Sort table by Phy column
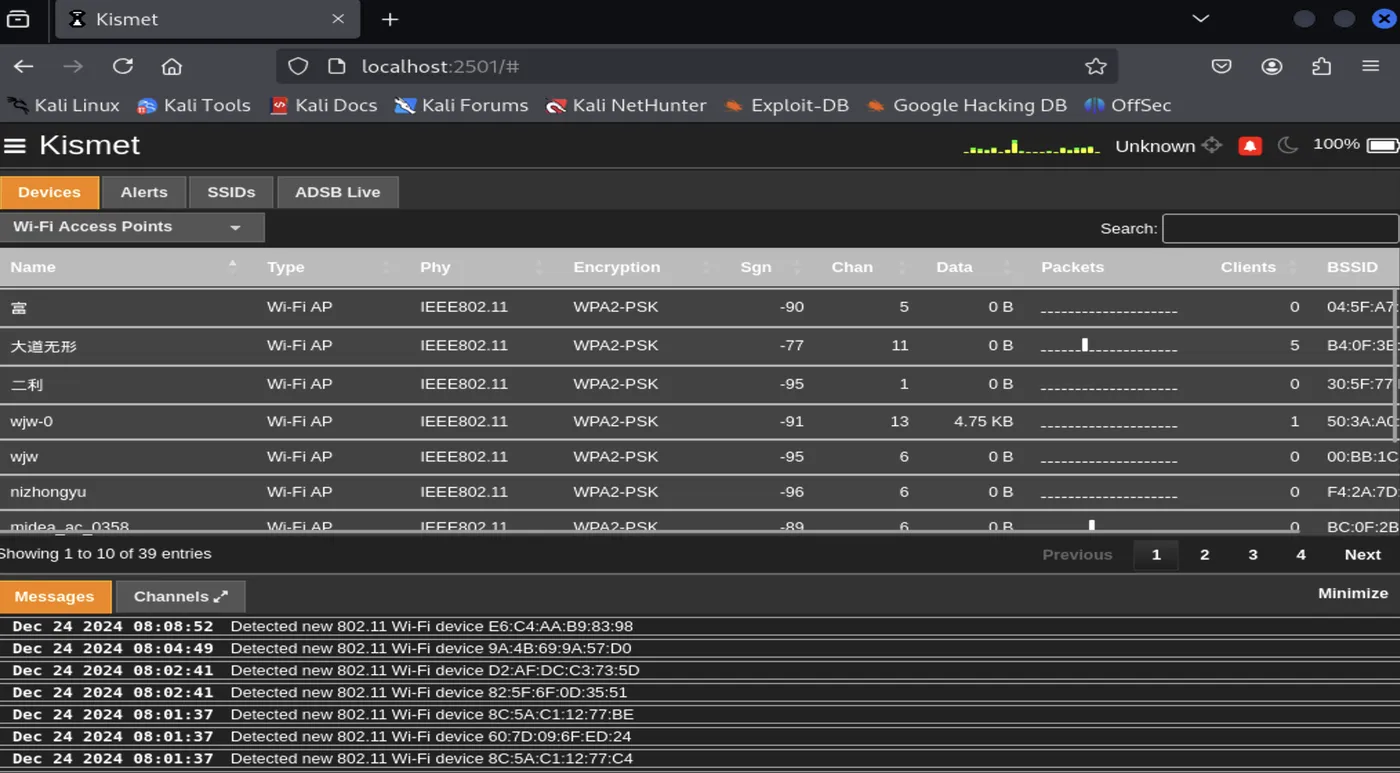Viewport: 1400px width, 773px height. pyautogui.click(x=485, y=267)
